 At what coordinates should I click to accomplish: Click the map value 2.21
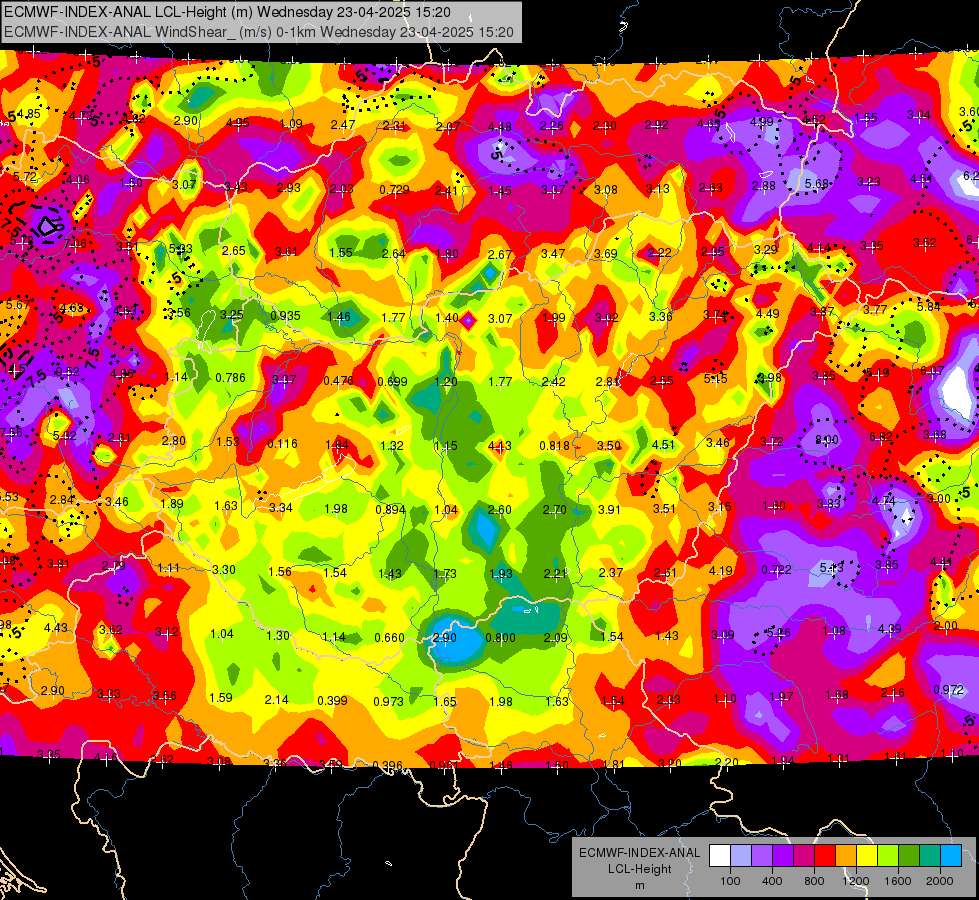coord(555,573)
